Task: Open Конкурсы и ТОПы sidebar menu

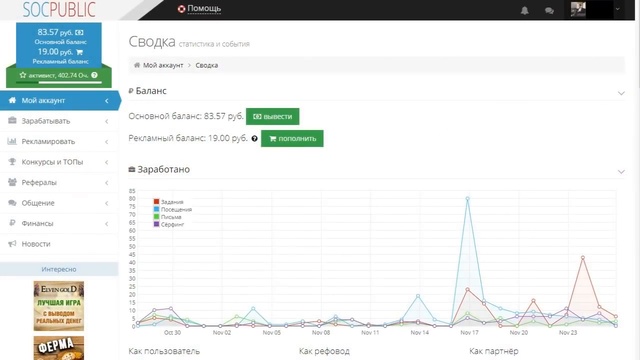Action: tap(59, 162)
